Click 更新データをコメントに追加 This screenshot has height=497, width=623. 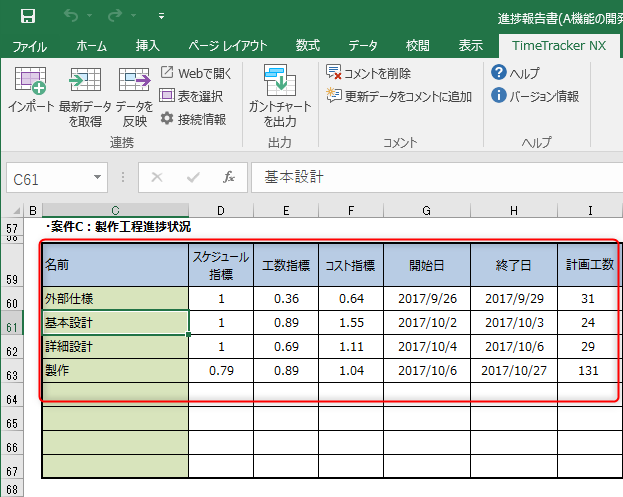(x=399, y=96)
